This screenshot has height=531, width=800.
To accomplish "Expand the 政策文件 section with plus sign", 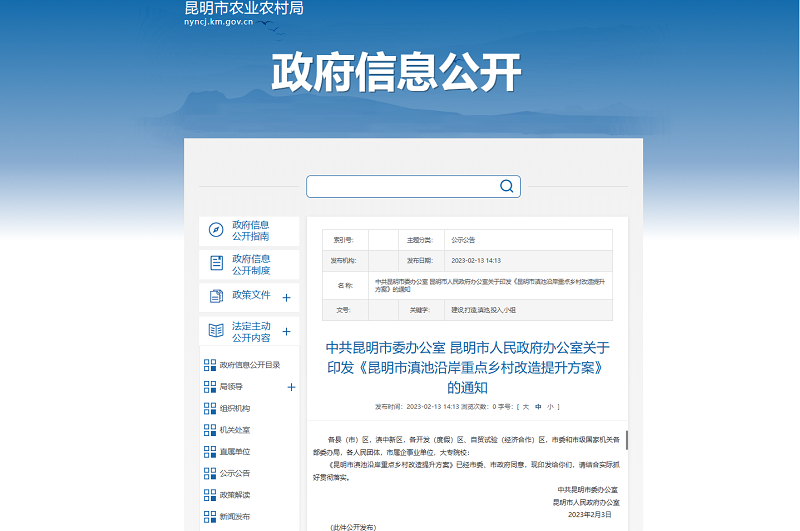I will click(x=287, y=297).
